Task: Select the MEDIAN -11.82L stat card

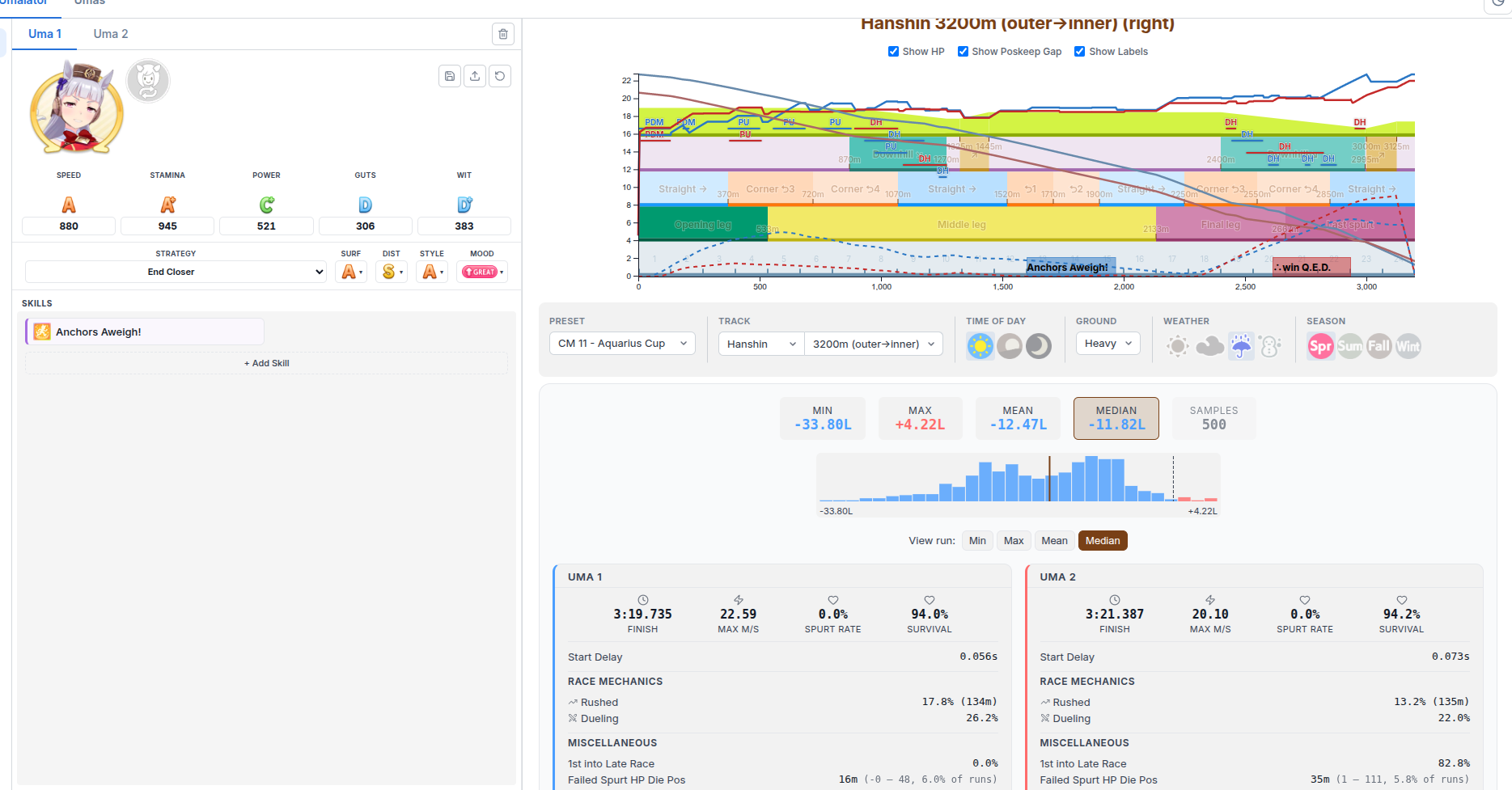Action: (1116, 418)
